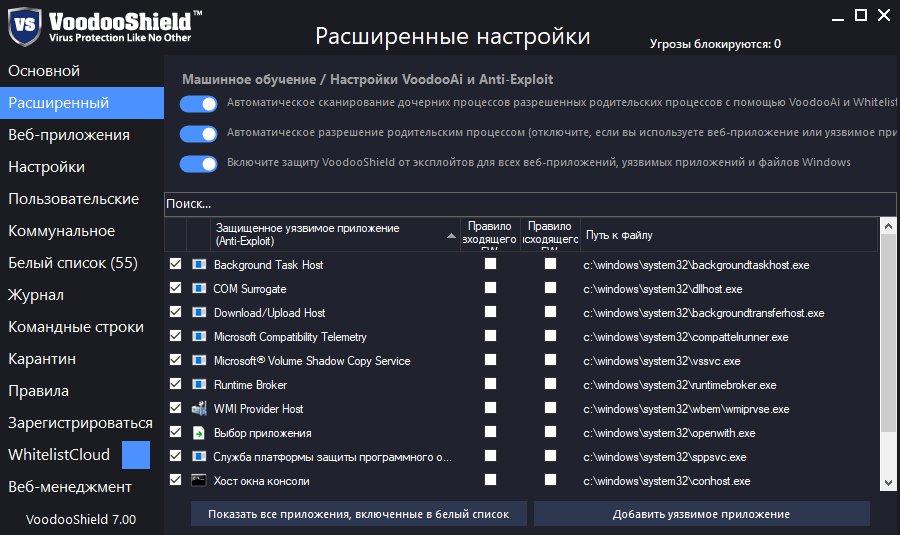Open WhitelistCloud section
900x535 pixels.
pyautogui.click(x=59, y=455)
